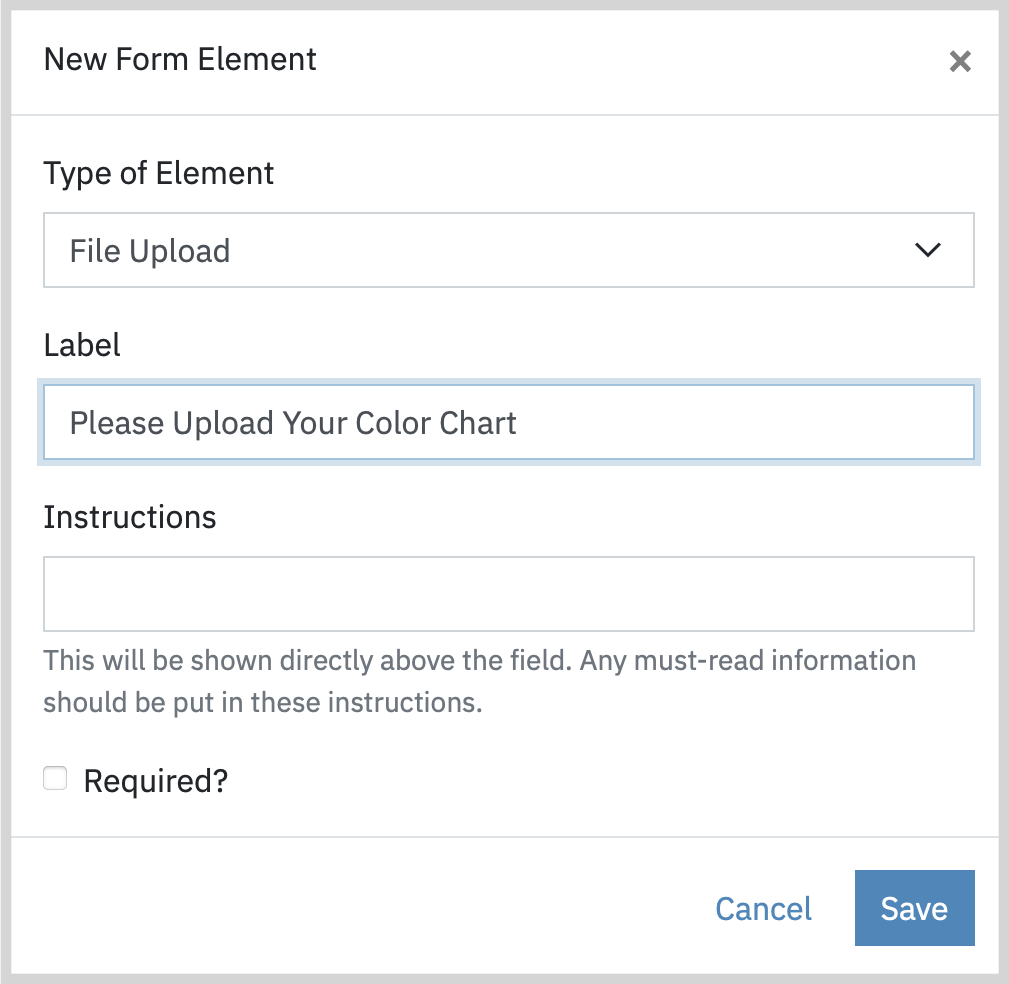Select the File Upload combo box text
The image size is (1009, 984).
tap(149, 251)
